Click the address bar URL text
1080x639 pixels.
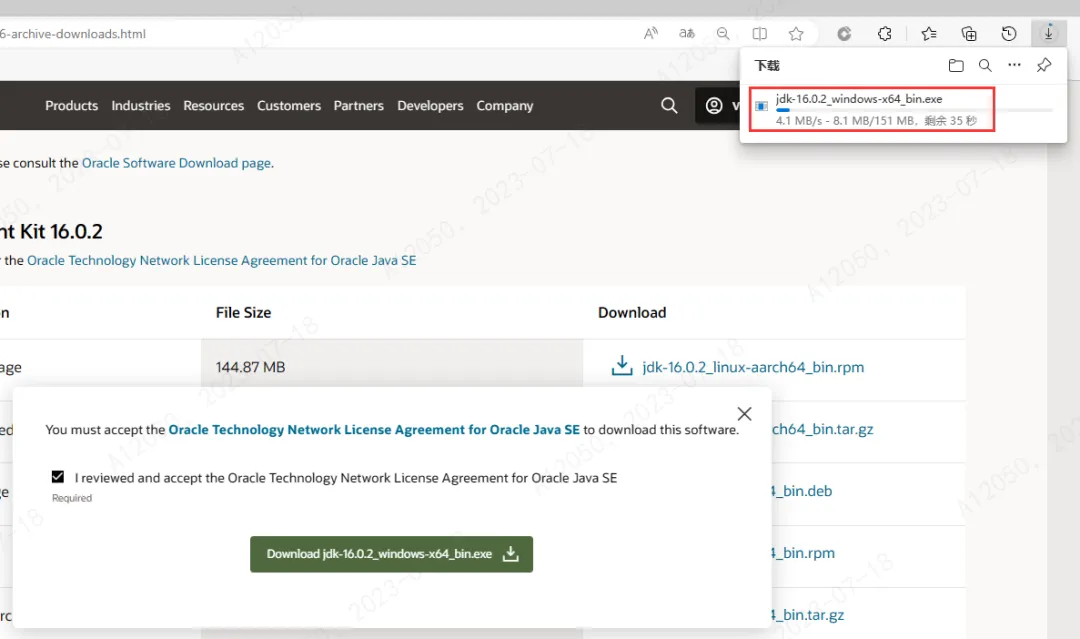[72, 34]
